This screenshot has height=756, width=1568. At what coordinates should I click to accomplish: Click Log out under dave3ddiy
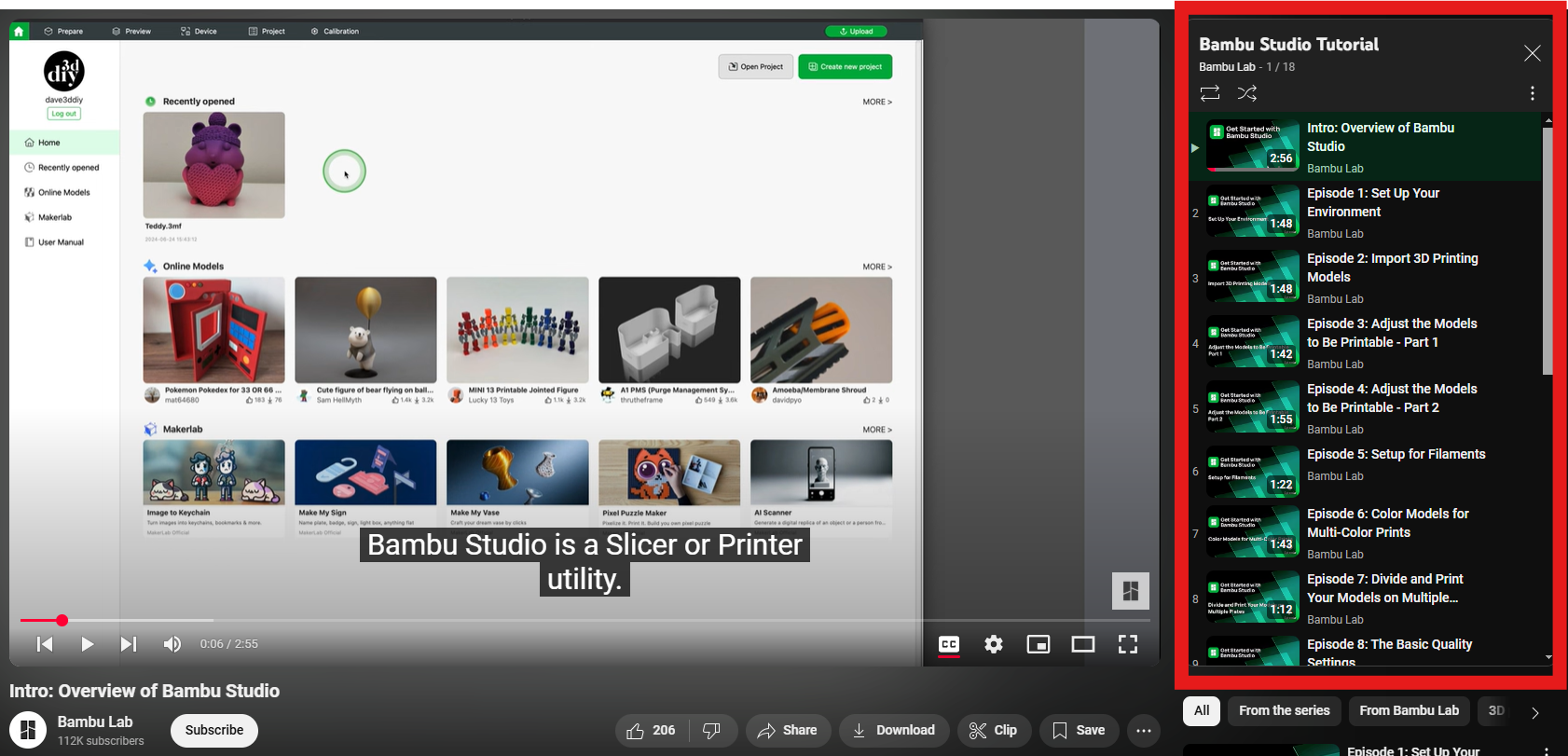(x=64, y=114)
